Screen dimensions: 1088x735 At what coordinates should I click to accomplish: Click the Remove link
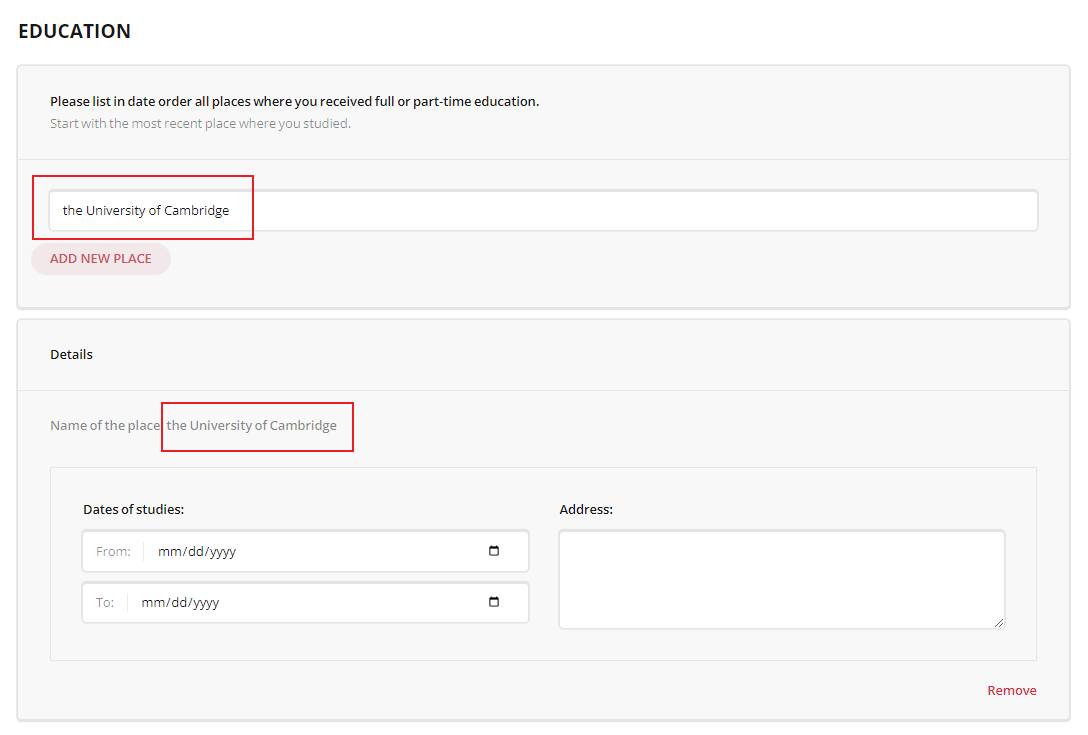[x=1011, y=690]
